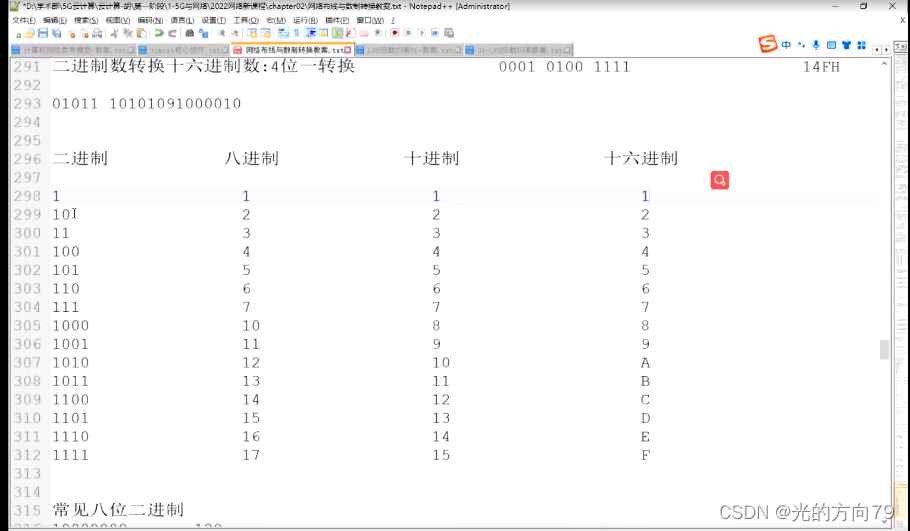Image resolution: width=910 pixels, height=531 pixels.
Task: Click the Save Recorded Macro icon
Action: tap(449, 33)
